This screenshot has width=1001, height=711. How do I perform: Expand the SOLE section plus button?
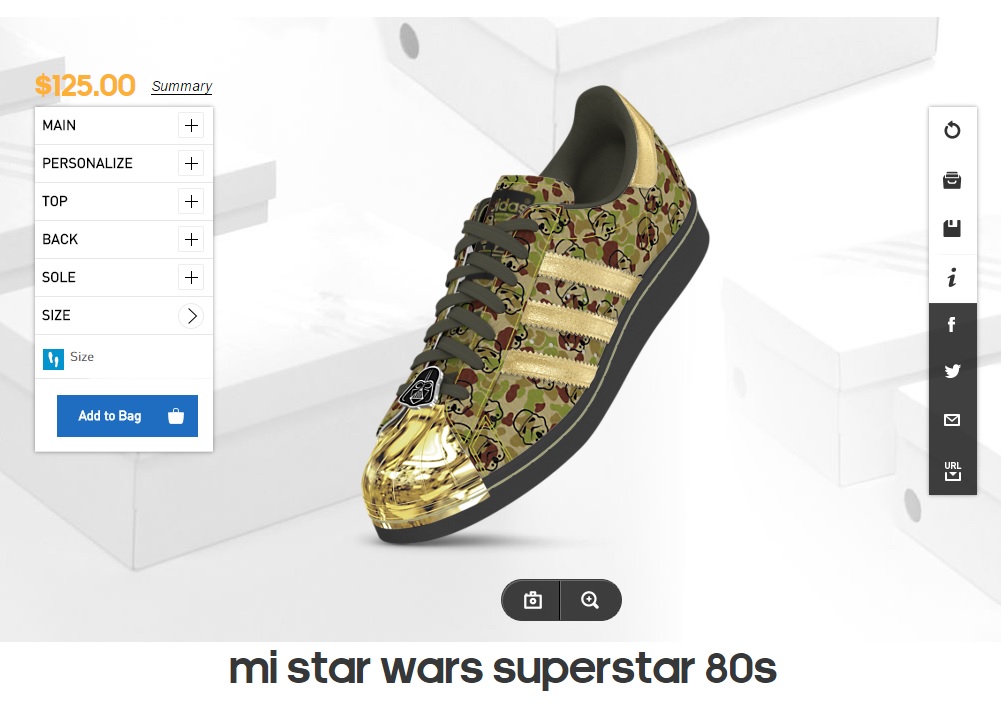[191, 277]
